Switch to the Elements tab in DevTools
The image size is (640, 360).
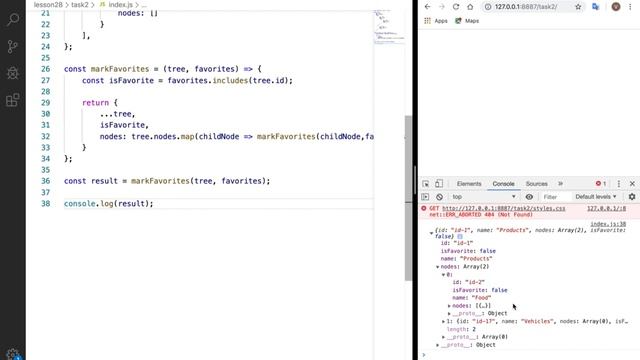469,184
